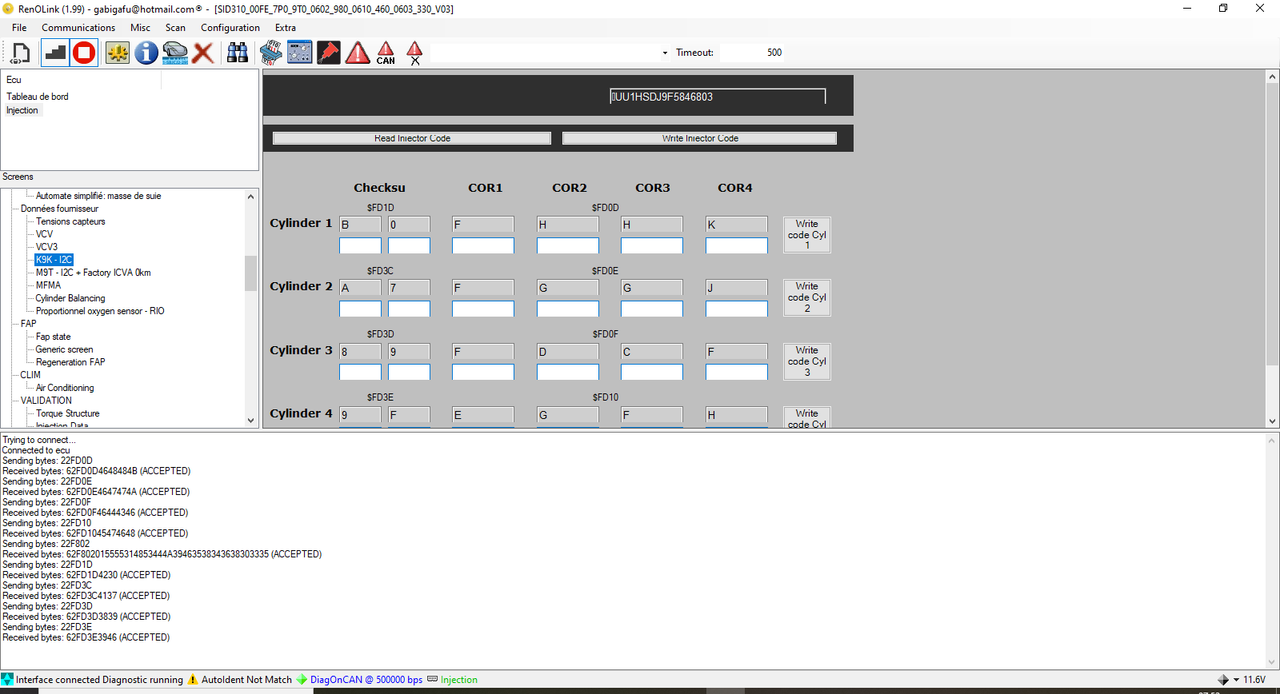This screenshot has width=1280, height=694.
Task: Select the Cylinder Balancing tree item
Action: point(70,298)
